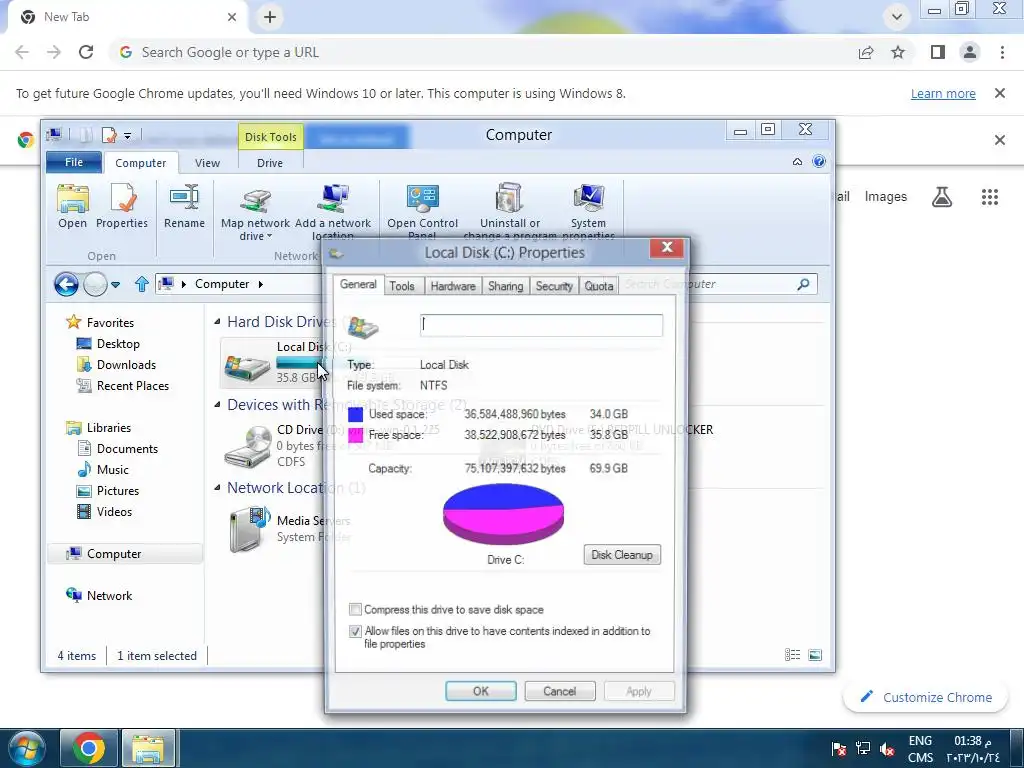Open the Tools tab in Properties
Viewport: 1024px width, 768px height.
[x=402, y=286]
